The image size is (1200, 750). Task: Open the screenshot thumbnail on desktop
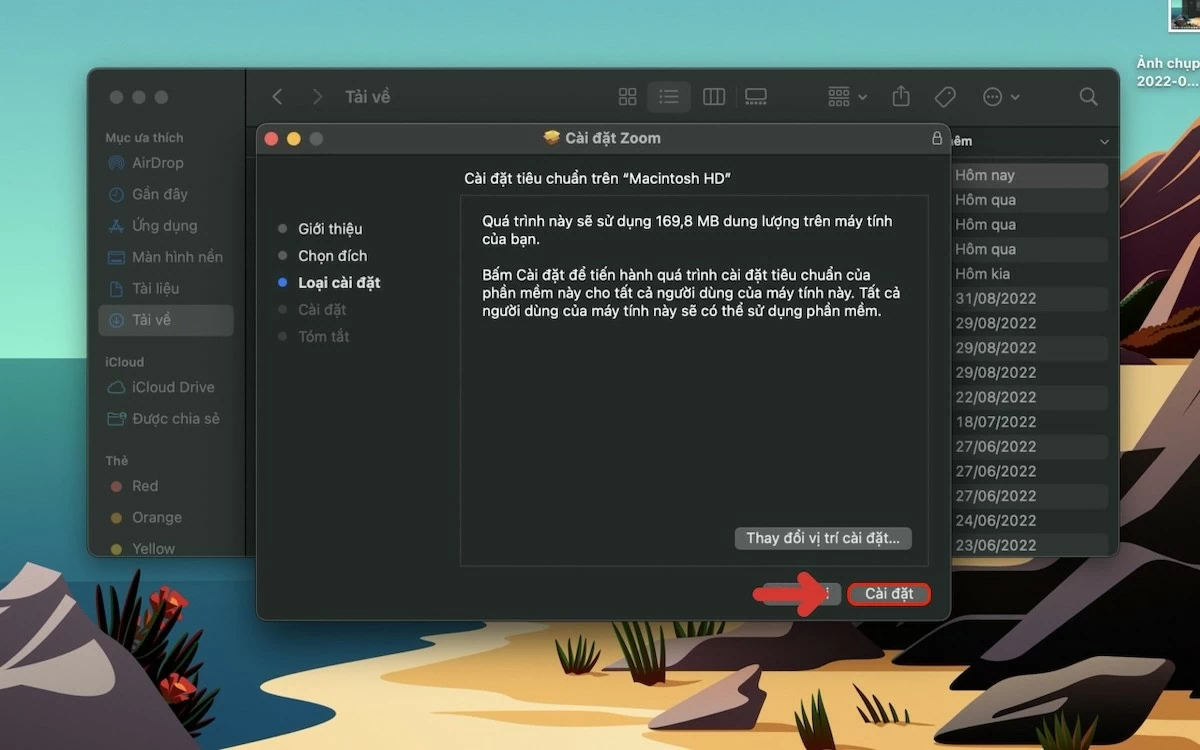pos(1183,17)
